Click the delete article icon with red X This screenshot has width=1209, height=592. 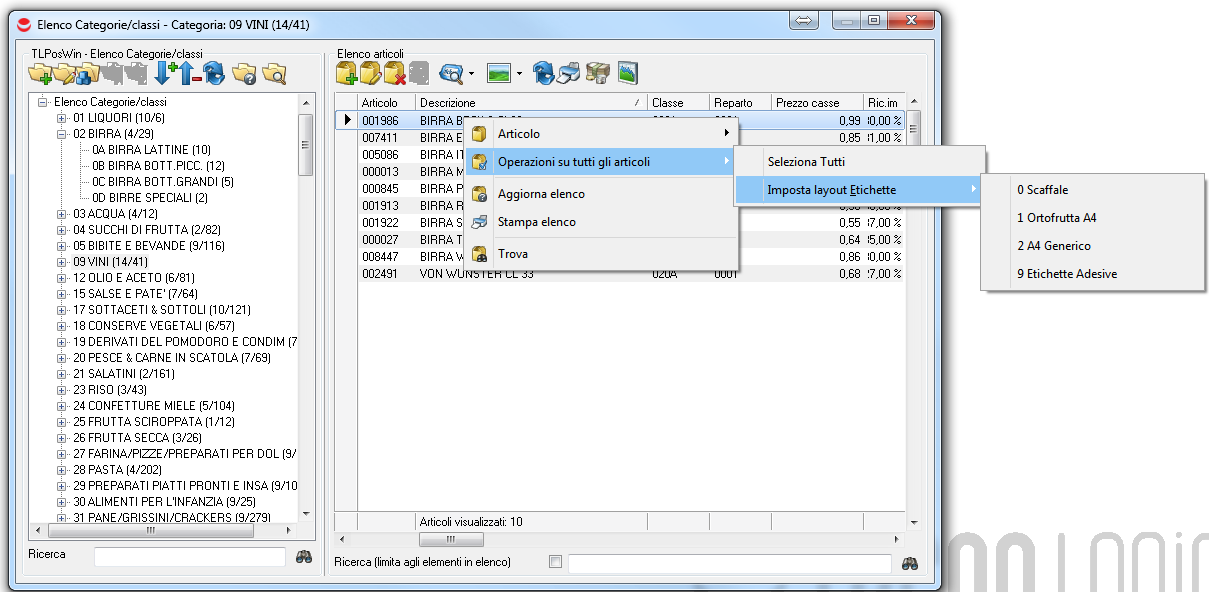395,73
